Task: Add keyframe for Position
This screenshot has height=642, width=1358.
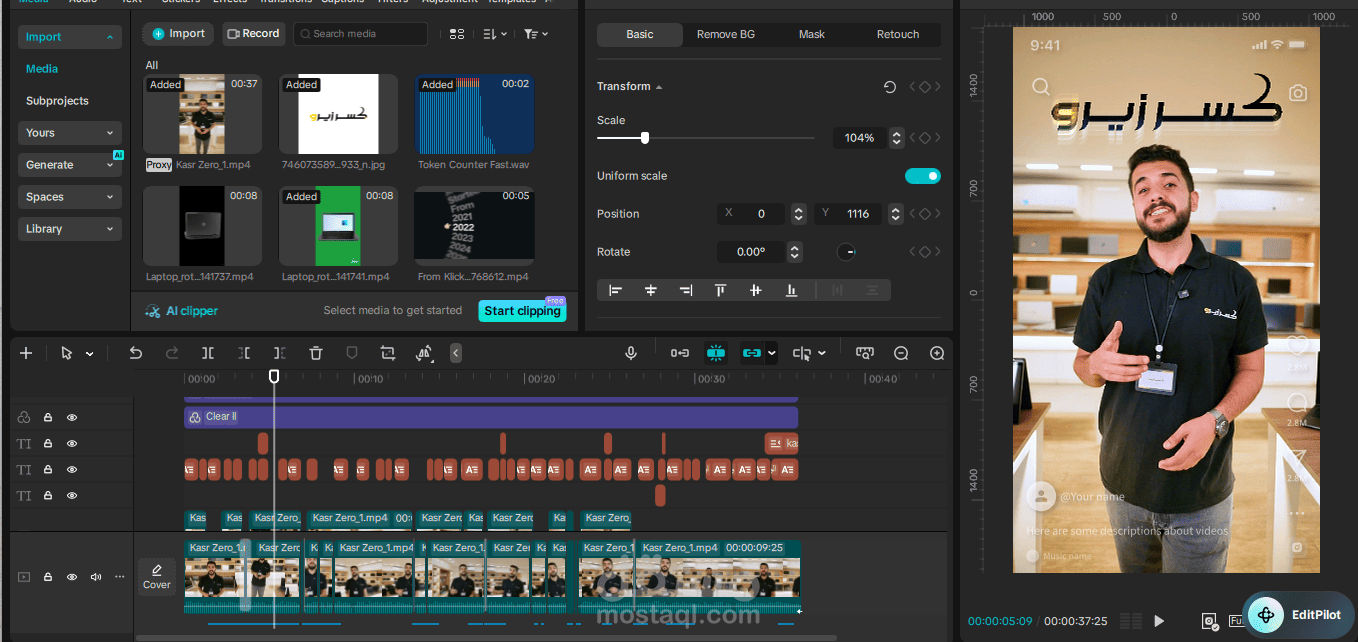Action: point(925,214)
